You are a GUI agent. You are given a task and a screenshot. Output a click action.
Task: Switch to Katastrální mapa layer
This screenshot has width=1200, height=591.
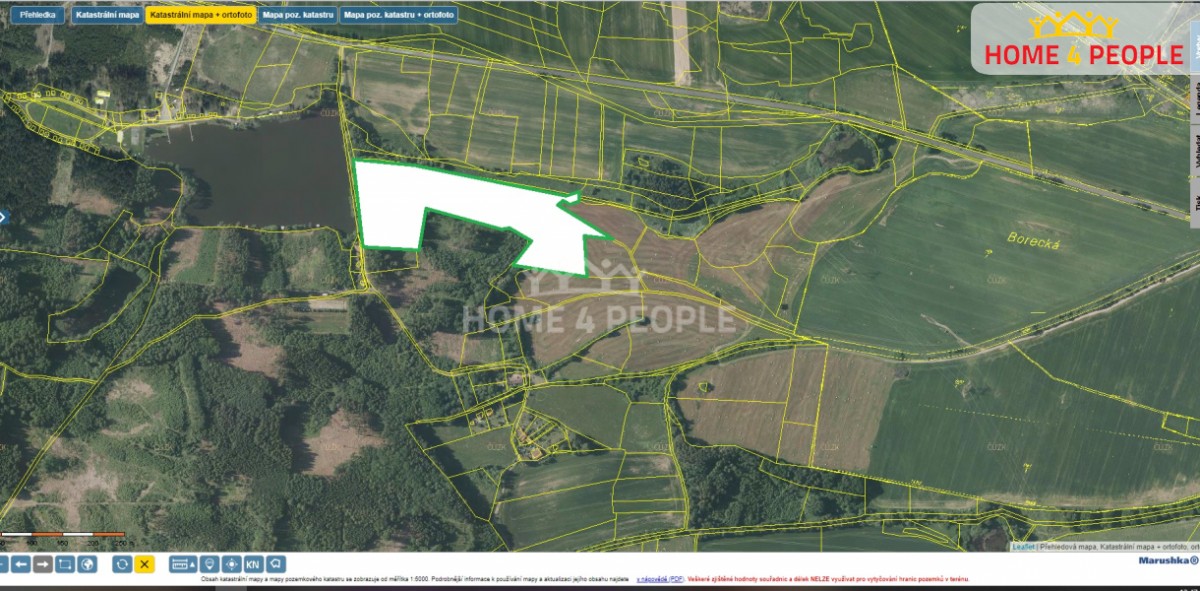click(x=106, y=15)
